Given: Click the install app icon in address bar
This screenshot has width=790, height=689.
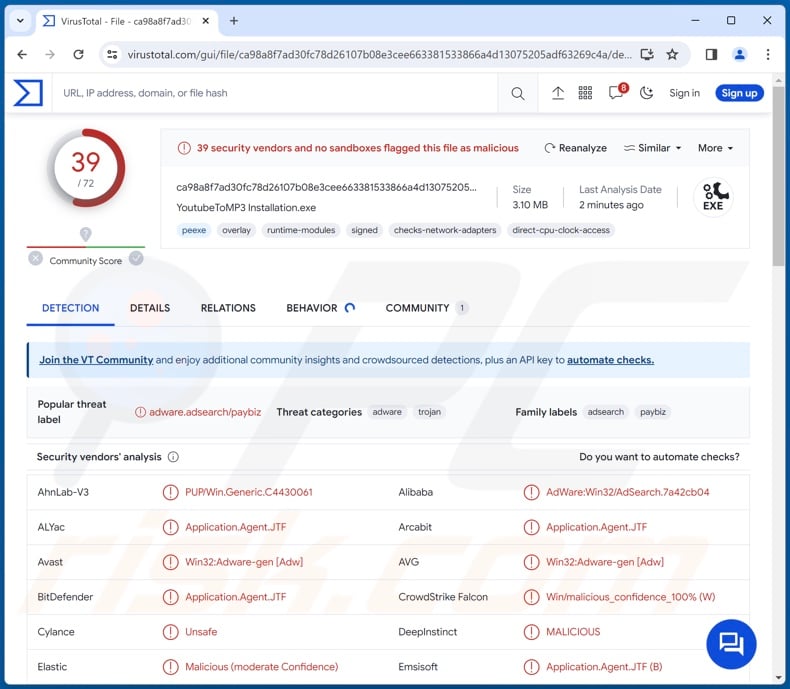Looking at the screenshot, I should click(x=647, y=54).
